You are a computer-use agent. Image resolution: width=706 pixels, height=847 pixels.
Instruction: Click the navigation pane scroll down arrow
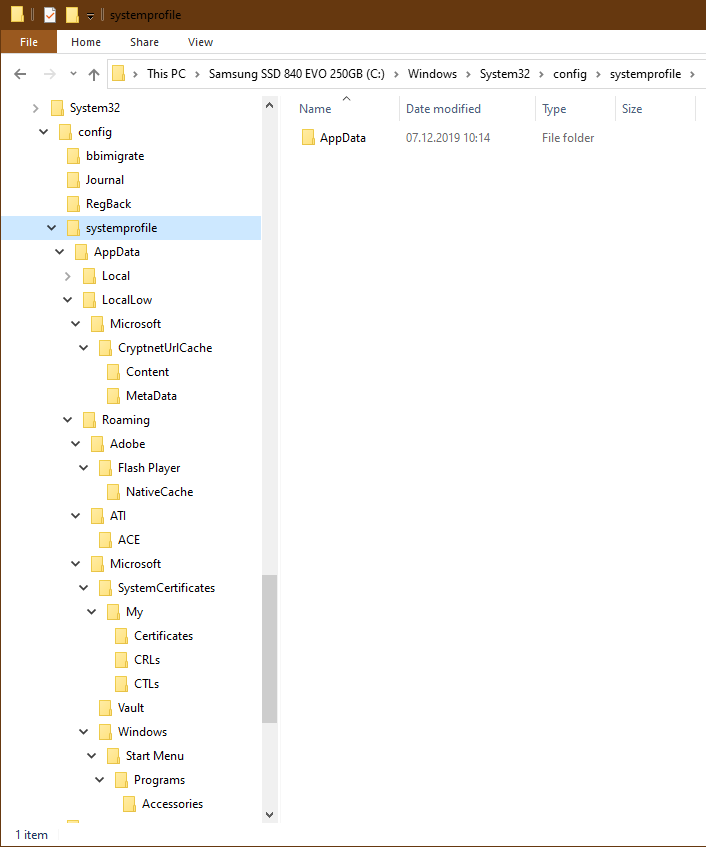270,815
